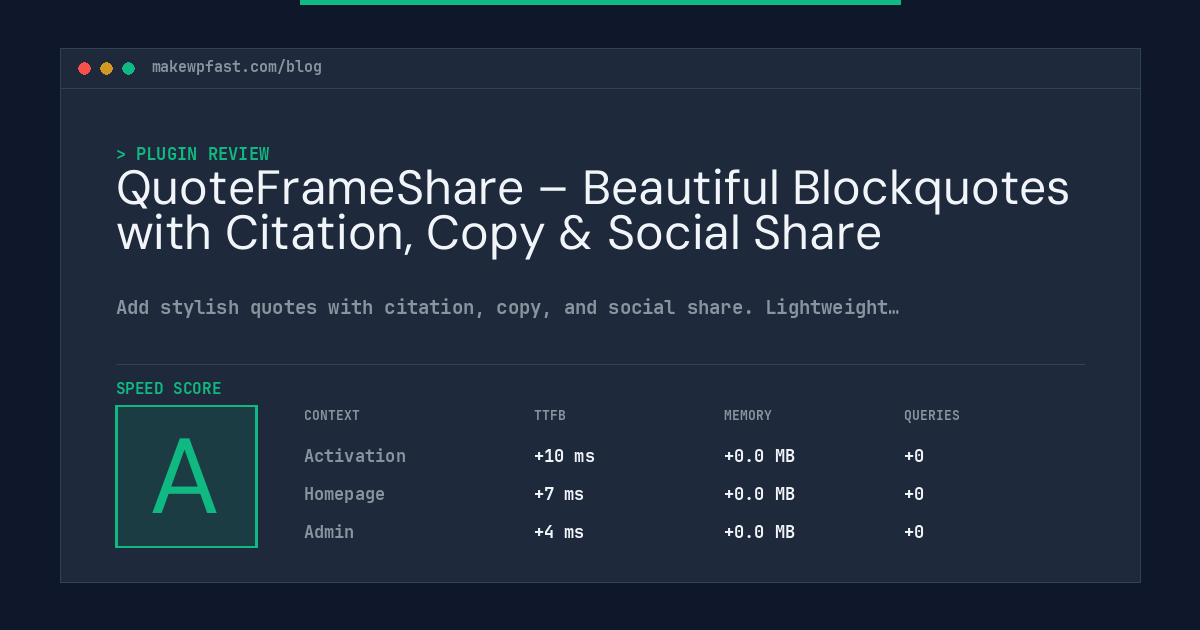Click the yellow window dot
Image resolution: width=1200 pixels, height=630 pixels.
point(106,68)
